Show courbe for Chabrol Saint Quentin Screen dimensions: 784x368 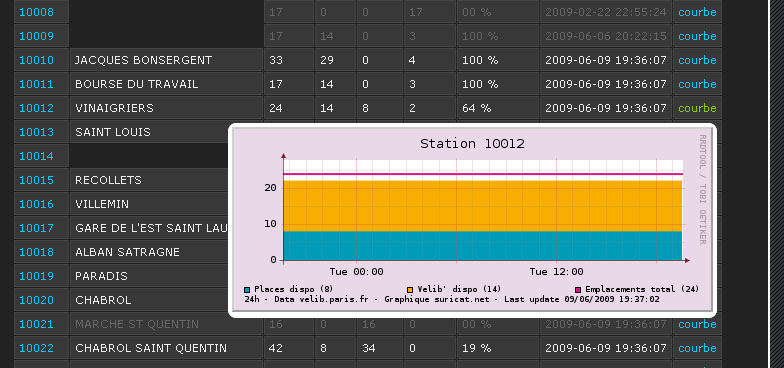pos(697,348)
